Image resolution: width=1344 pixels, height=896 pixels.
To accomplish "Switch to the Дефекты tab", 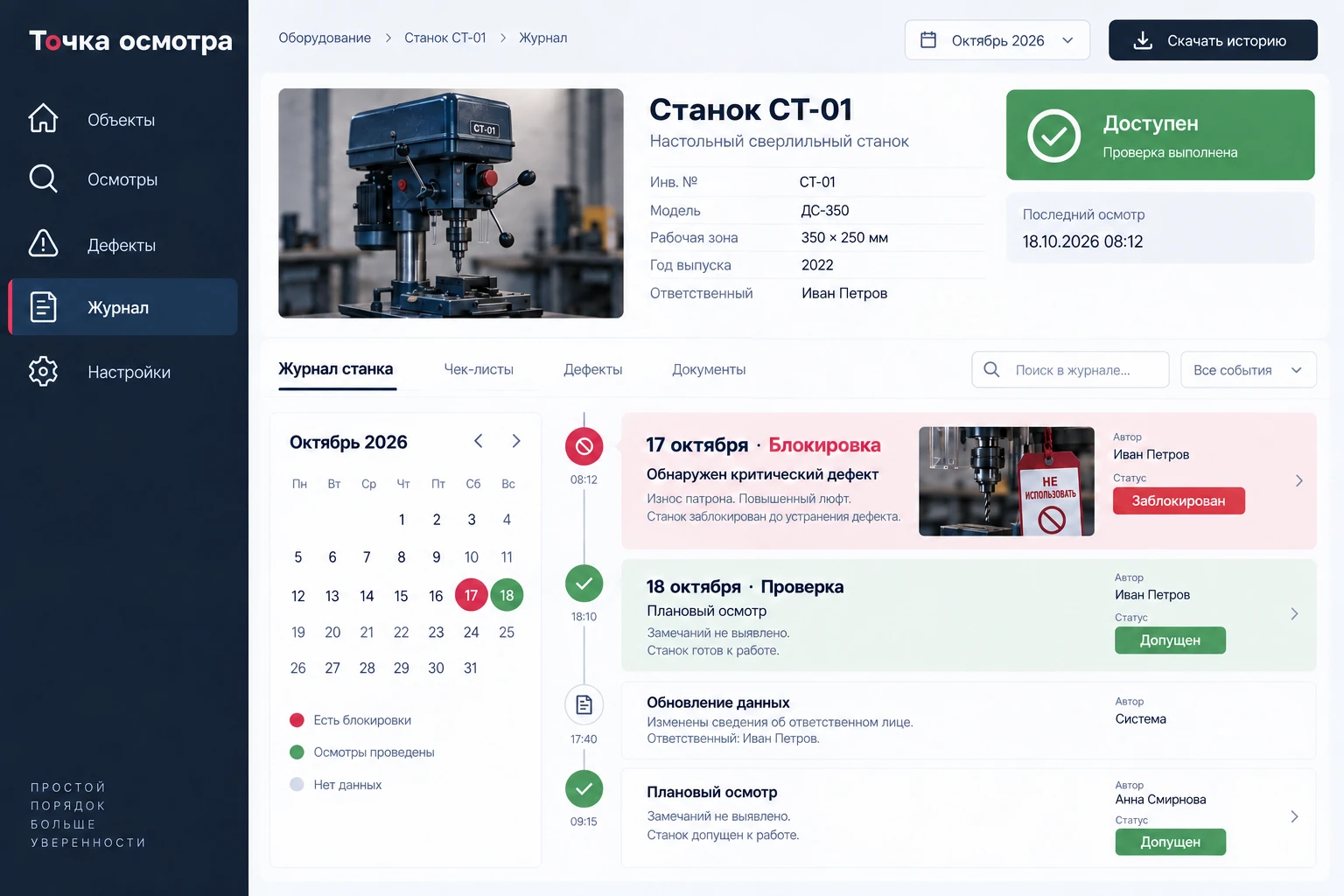I will pyautogui.click(x=592, y=369).
